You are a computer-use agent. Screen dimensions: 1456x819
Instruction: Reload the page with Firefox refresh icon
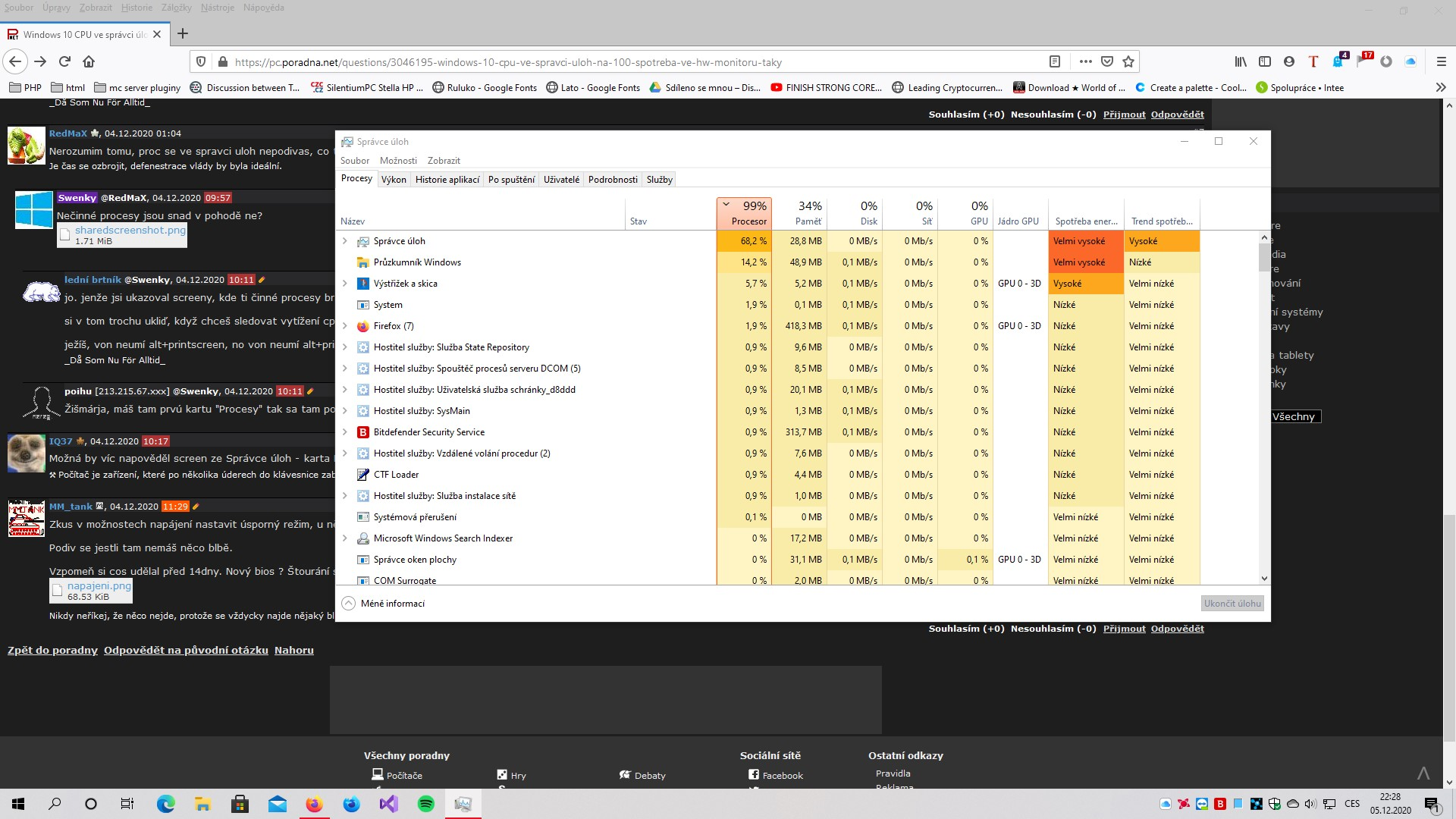pyautogui.click(x=64, y=61)
